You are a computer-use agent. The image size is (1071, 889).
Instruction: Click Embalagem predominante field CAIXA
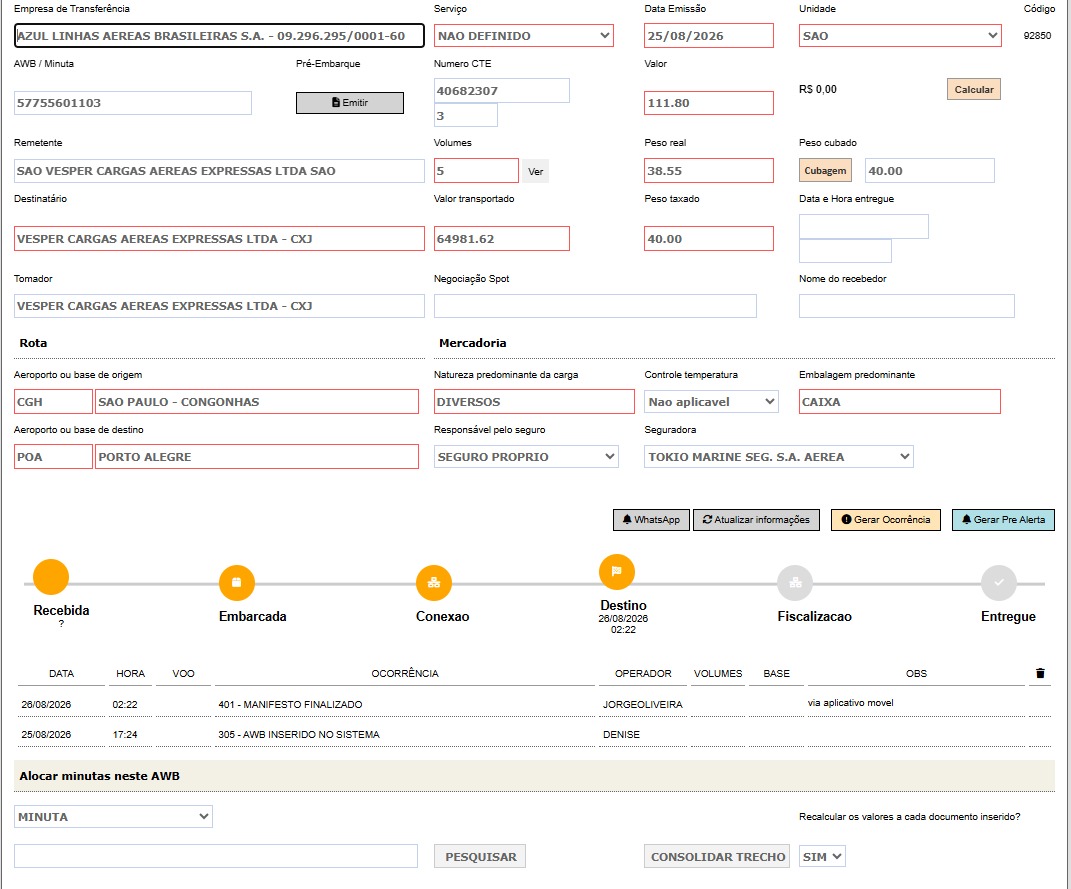(x=900, y=401)
